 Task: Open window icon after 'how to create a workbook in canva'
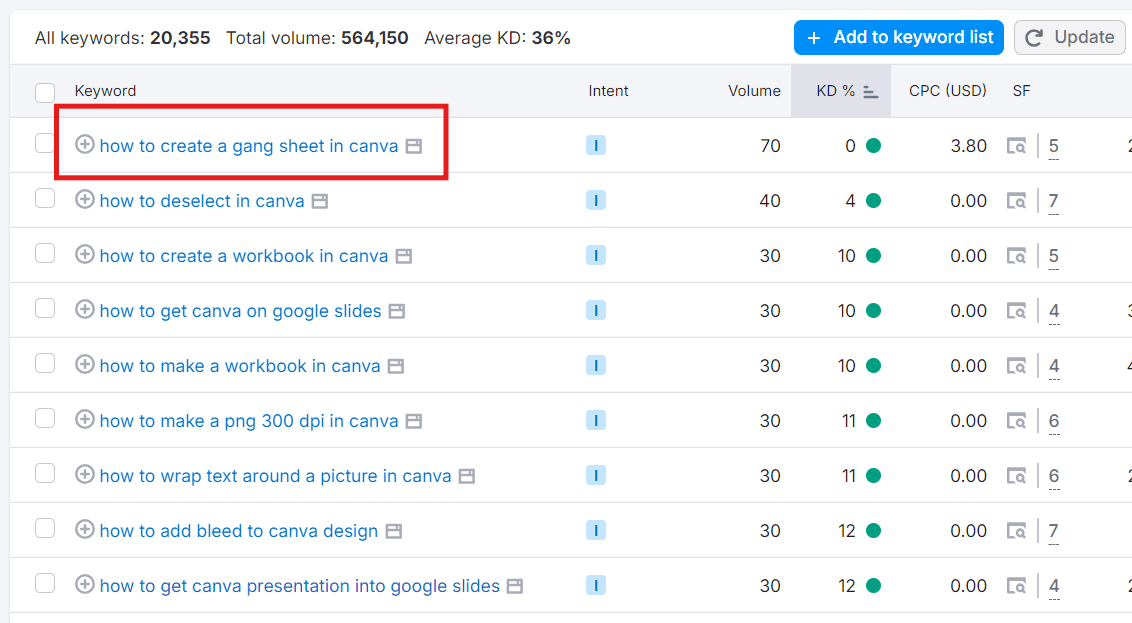404,256
